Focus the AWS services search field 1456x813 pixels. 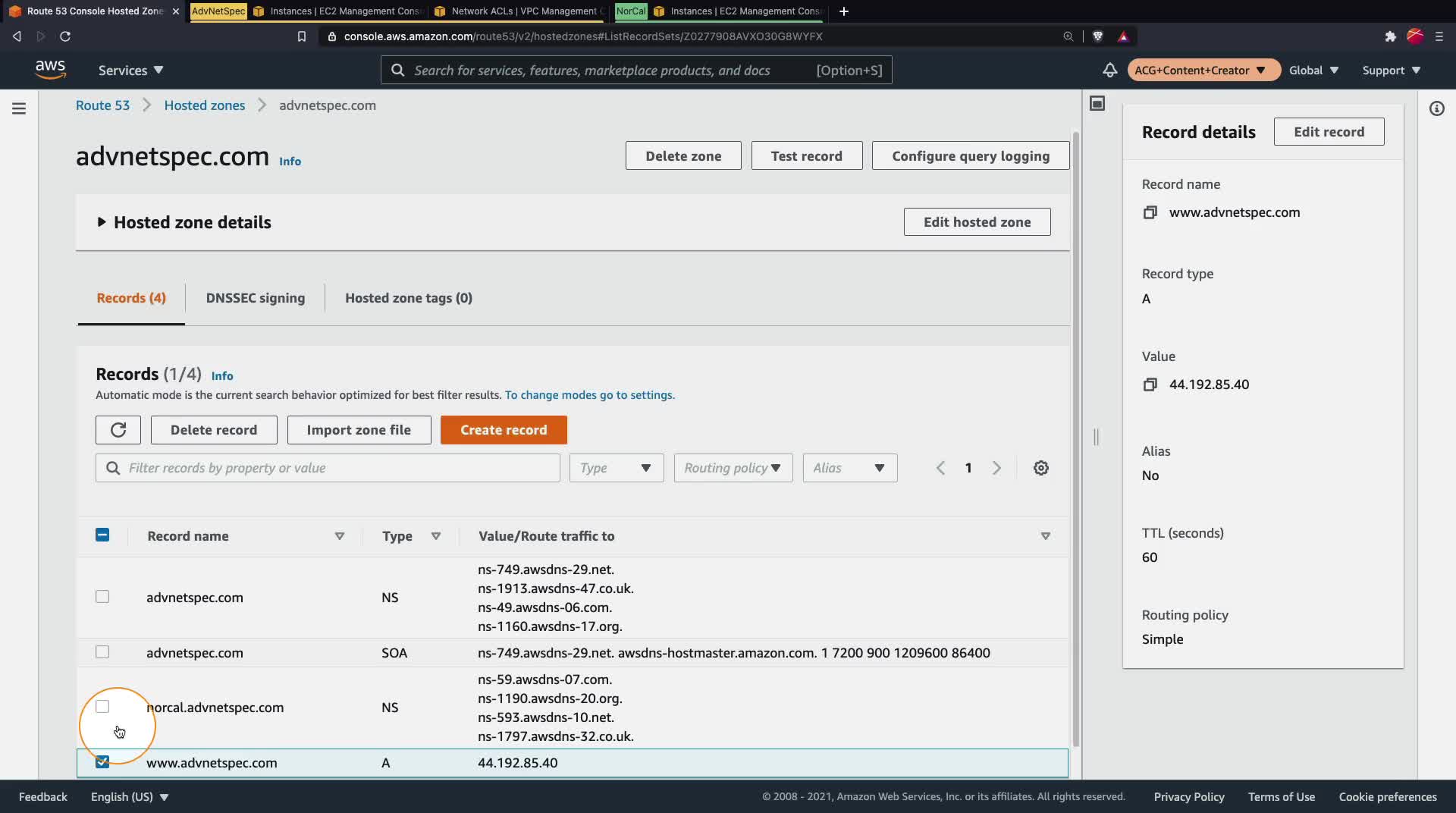click(x=636, y=70)
